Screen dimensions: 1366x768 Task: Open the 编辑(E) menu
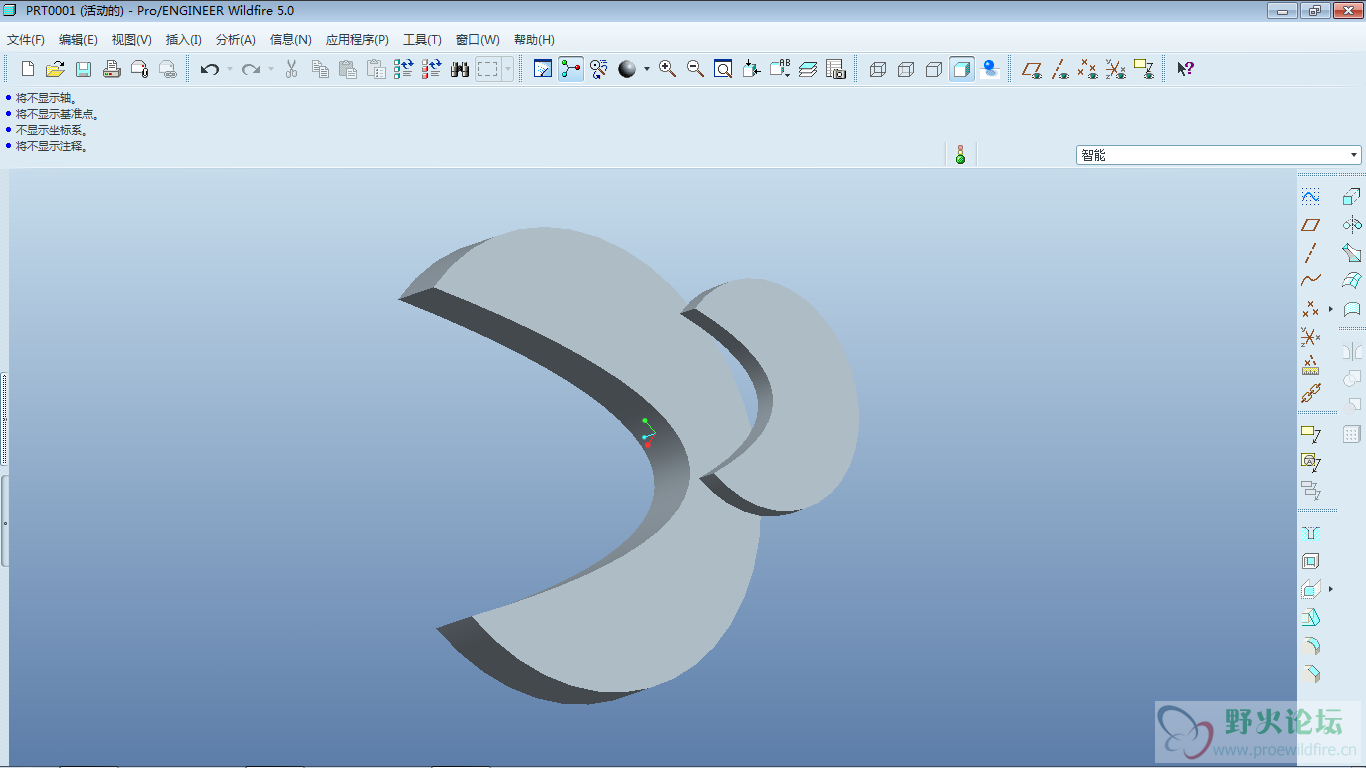click(x=78, y=40)
